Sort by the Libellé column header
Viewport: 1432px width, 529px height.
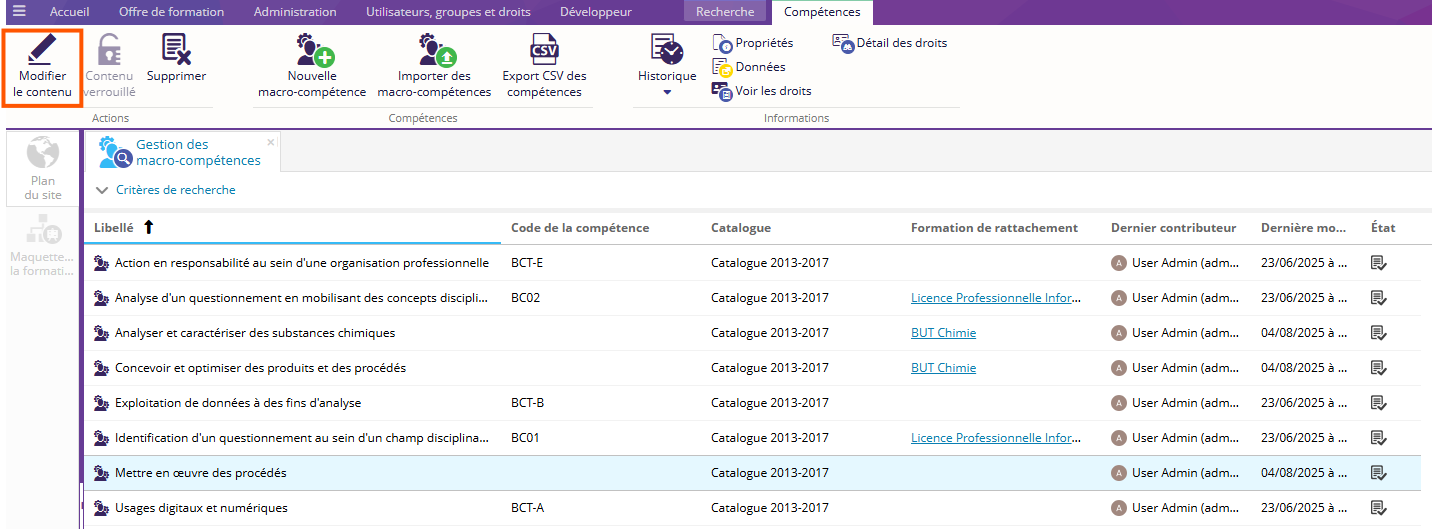point(114,228)
